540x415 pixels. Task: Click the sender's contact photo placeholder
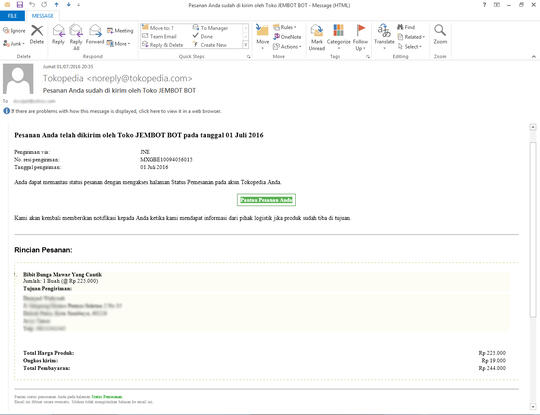pyautogui.click(x=18, y=79)
